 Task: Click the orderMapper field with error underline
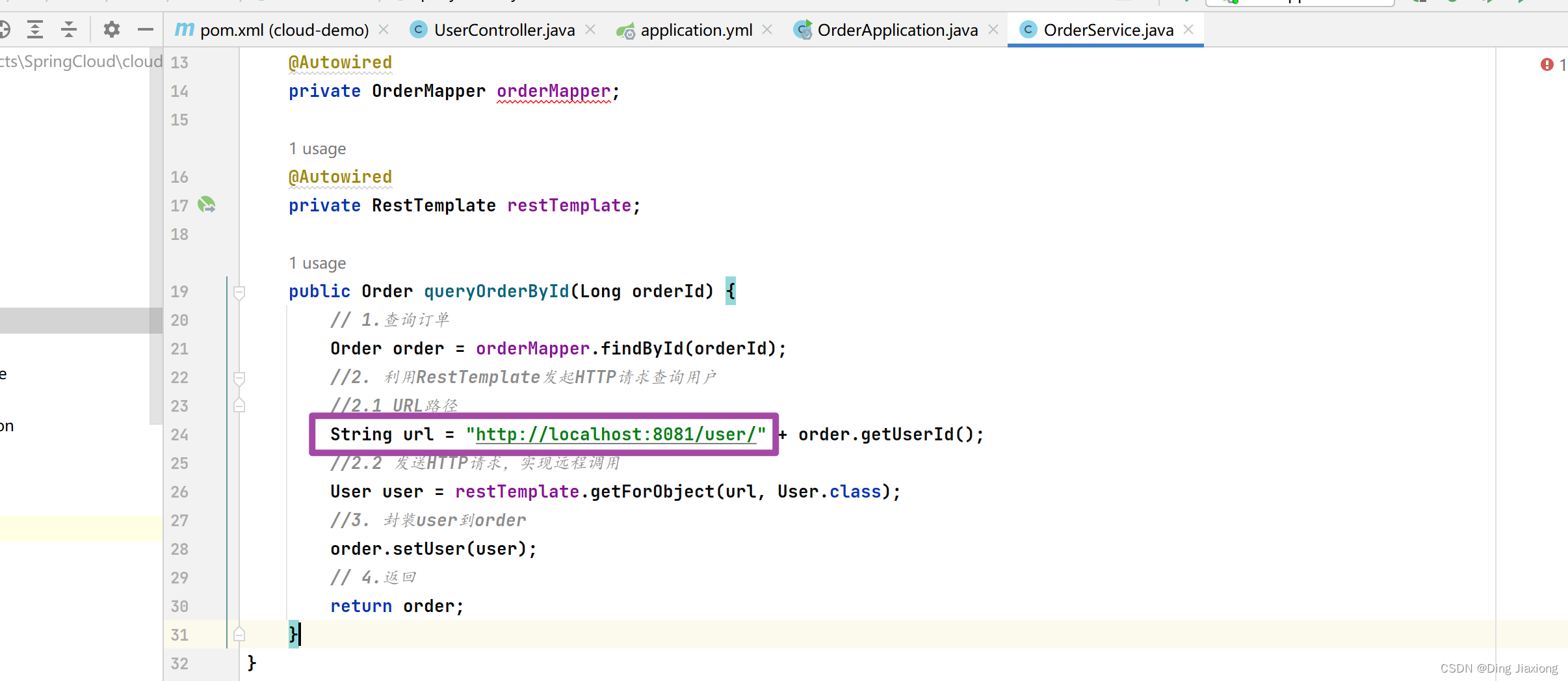click(553, 91)
